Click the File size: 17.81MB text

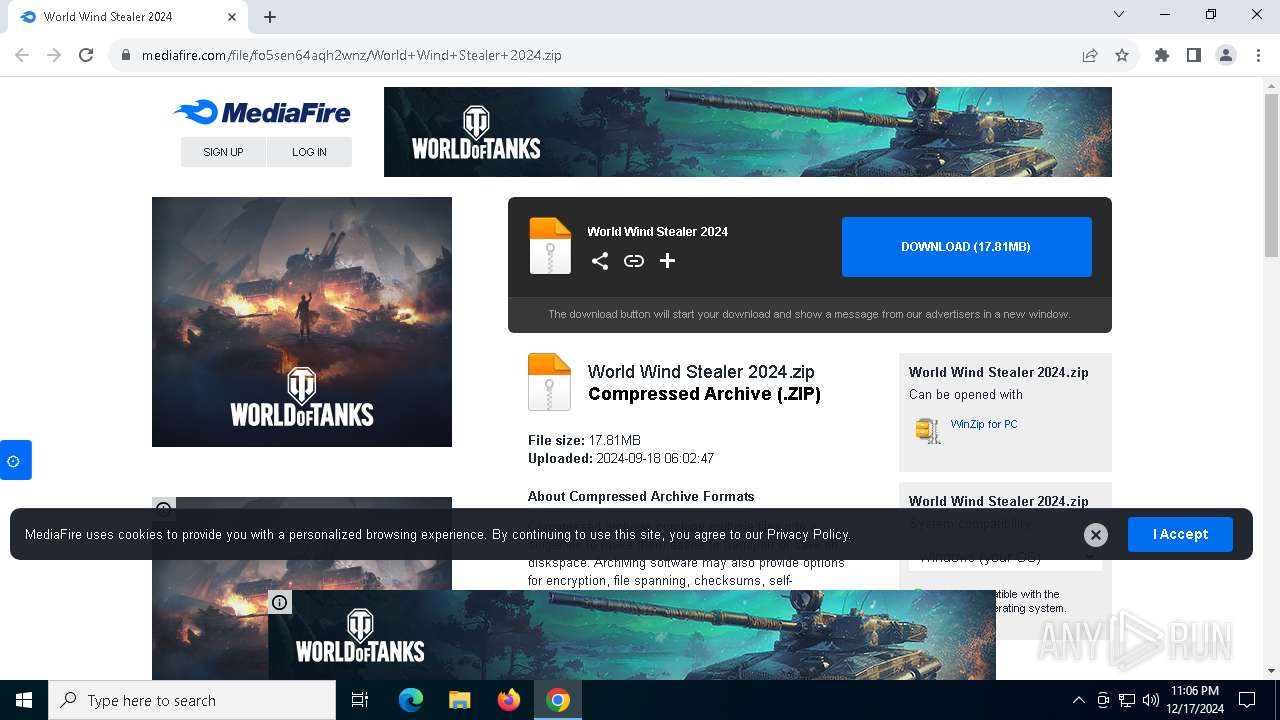584,440
